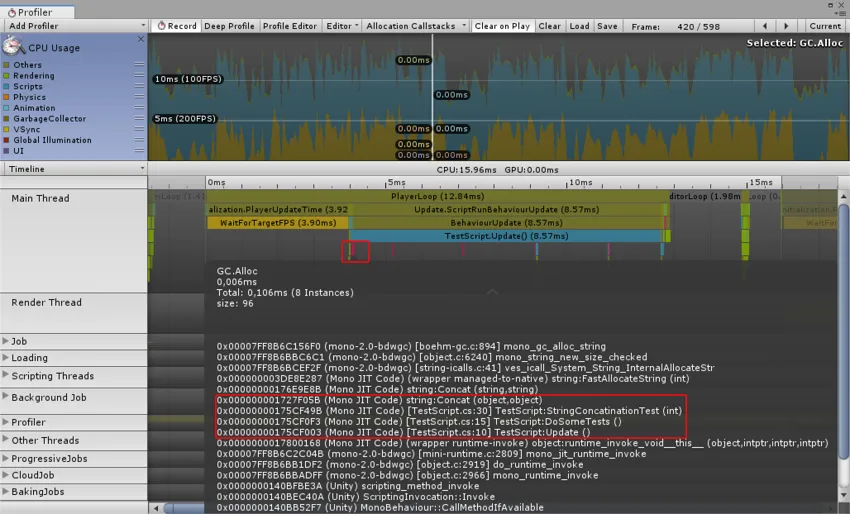Open the Timeline view dropdown
This screenshot has height=514, width=850.
74,169
